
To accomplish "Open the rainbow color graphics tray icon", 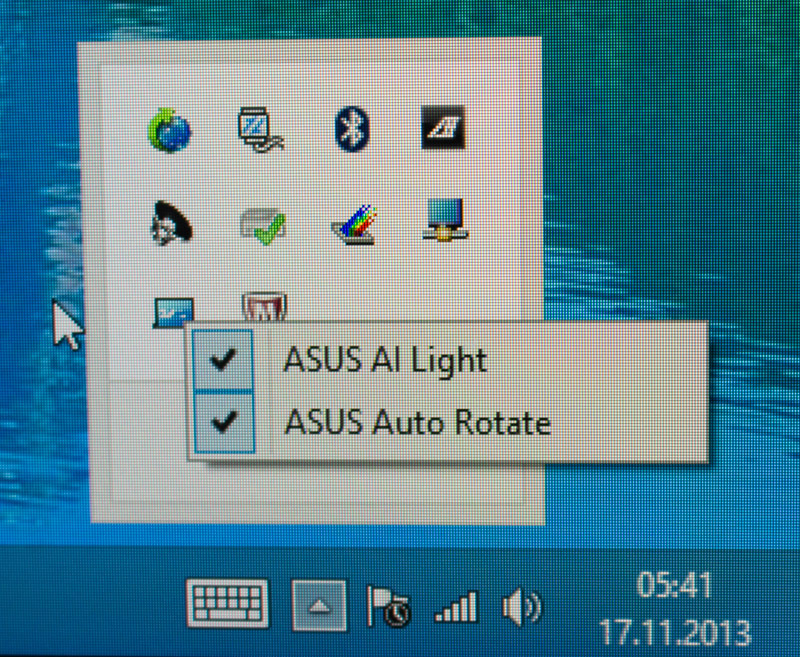I will tap(354, 224).
